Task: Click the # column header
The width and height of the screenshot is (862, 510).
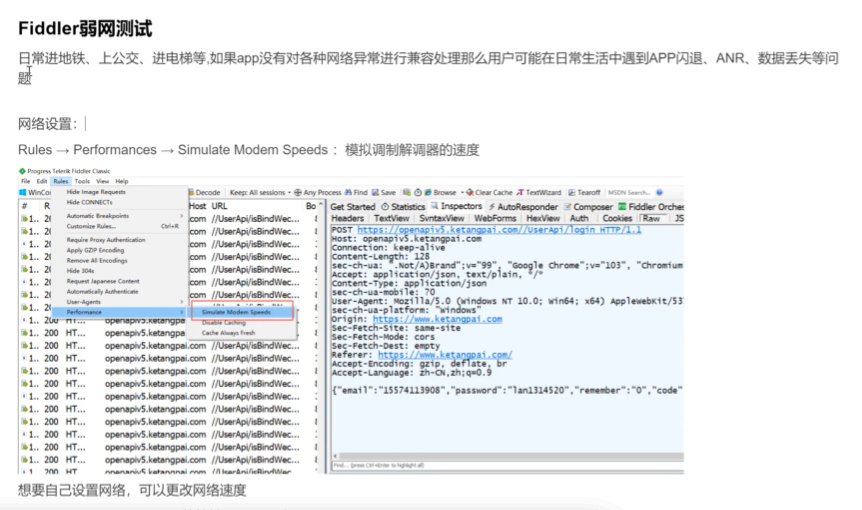Action: click(24, 206)
